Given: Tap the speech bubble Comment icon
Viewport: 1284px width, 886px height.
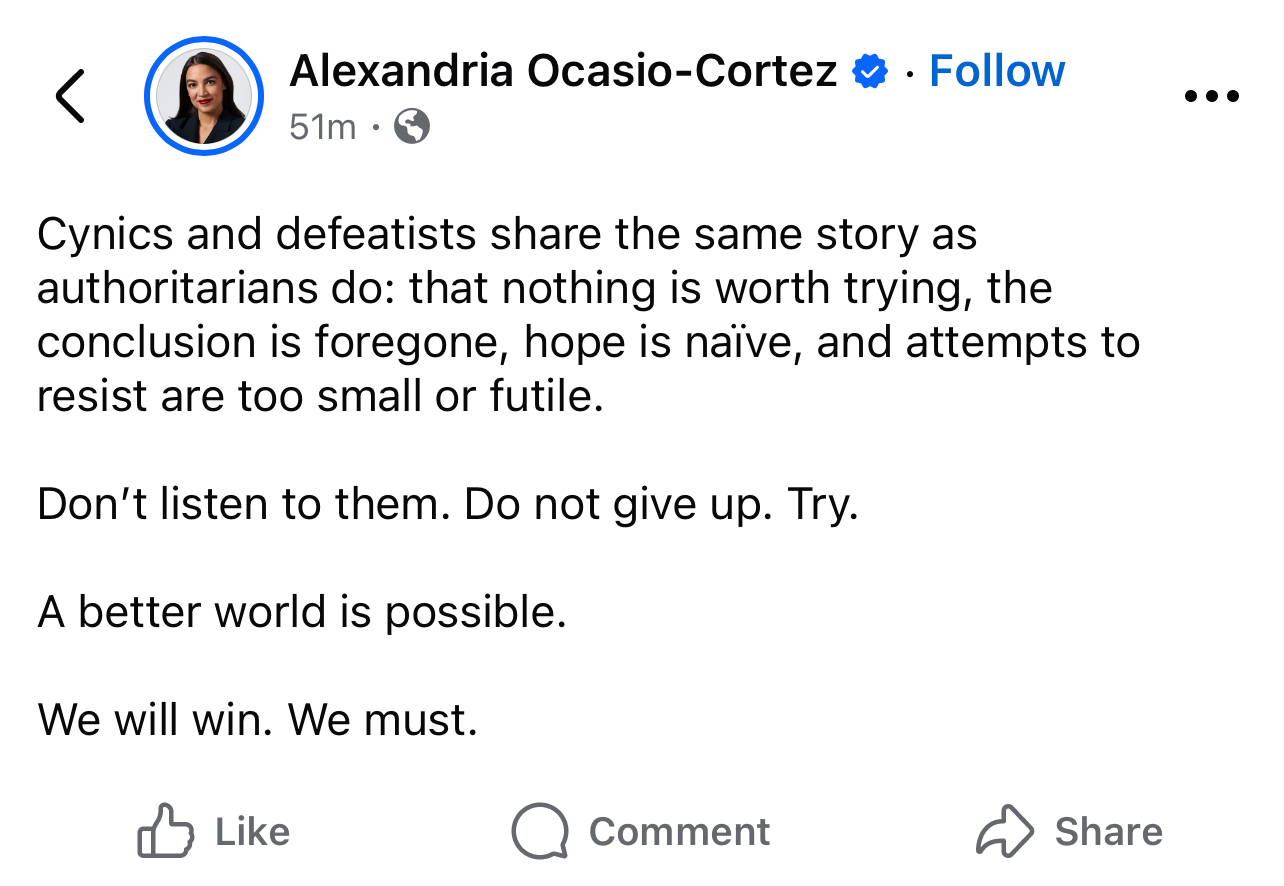Looking at the screenshot, I should [540, 831].
